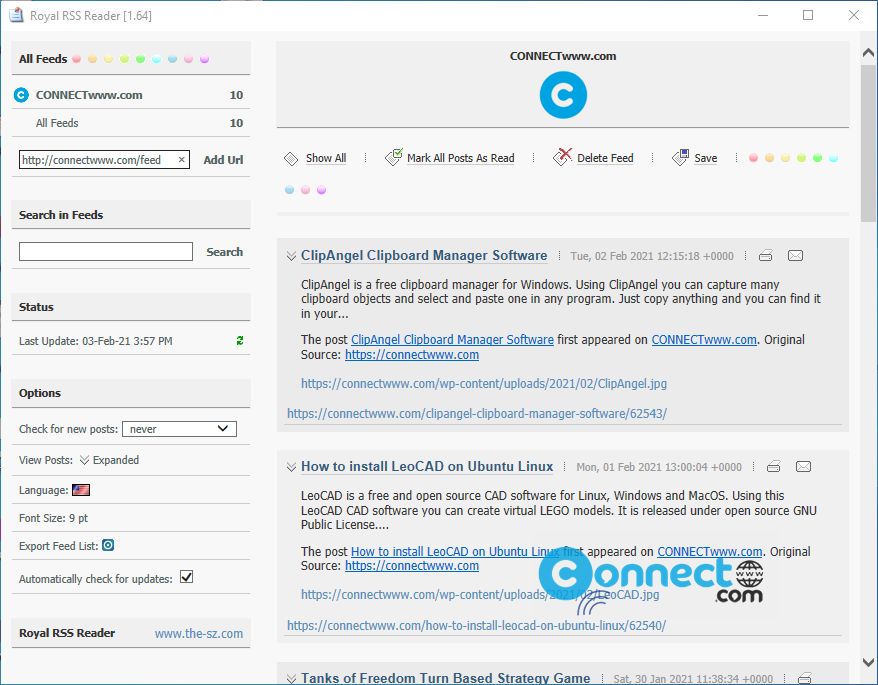Click the Save label in feed toolbar
The image size is (878, 685).
(706, 158)
